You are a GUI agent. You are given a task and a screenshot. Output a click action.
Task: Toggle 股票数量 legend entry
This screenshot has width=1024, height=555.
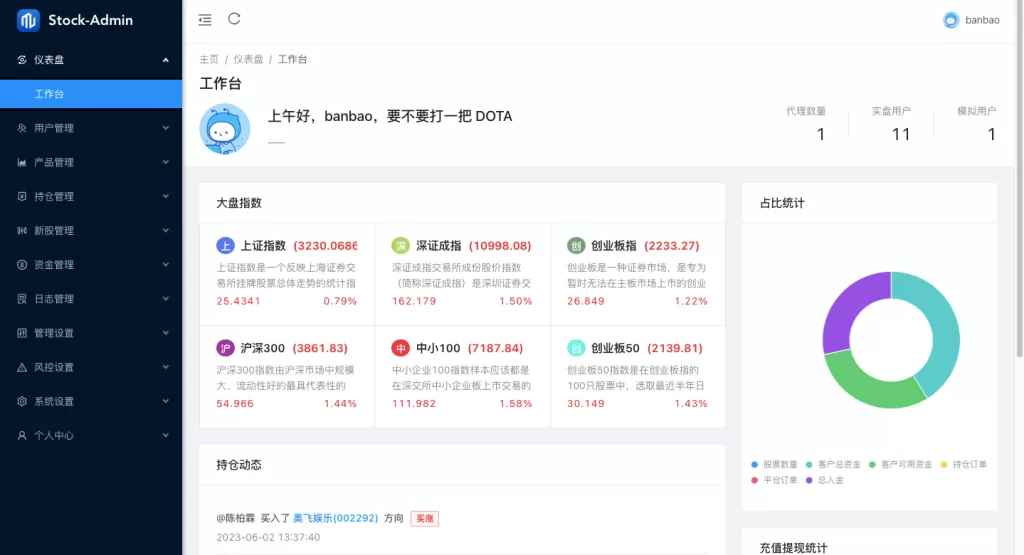click(774, 464)
